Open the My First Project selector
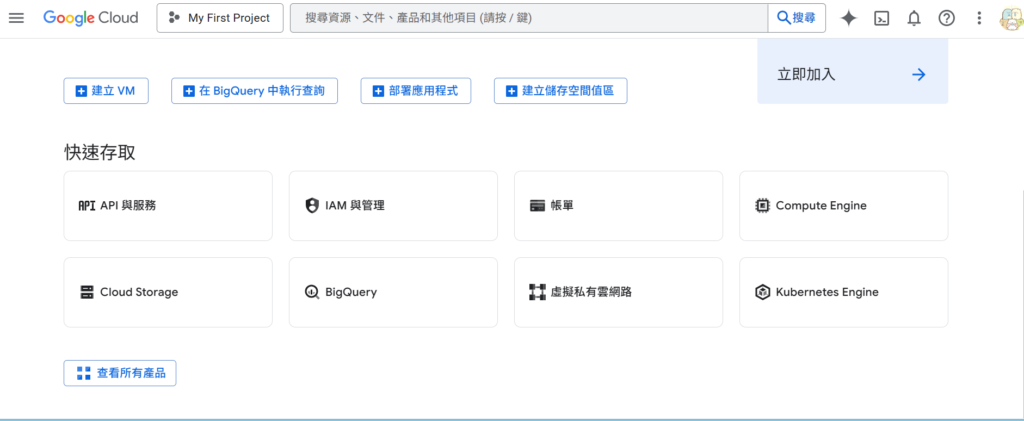1024x421 pixels. point(219,18)
